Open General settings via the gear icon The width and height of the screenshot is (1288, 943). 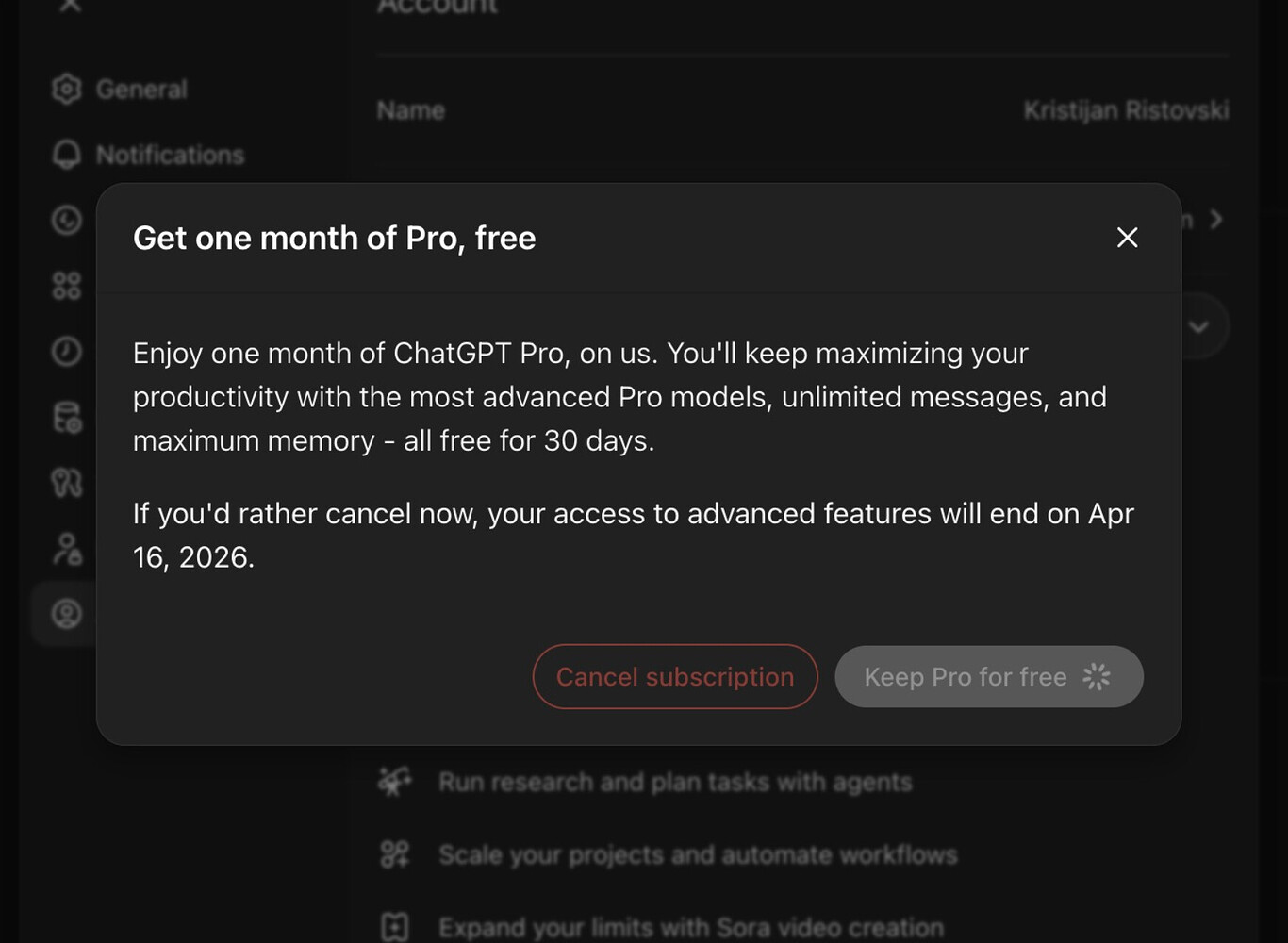(x=66, y=89)
